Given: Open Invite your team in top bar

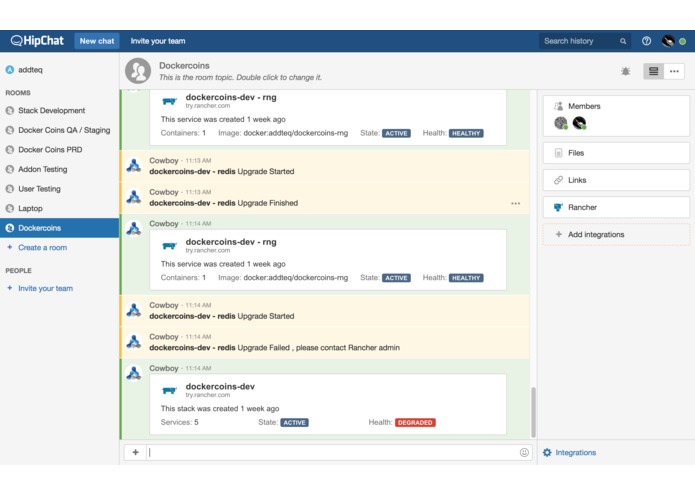Looking at the screenshot, I should [158, 41].
